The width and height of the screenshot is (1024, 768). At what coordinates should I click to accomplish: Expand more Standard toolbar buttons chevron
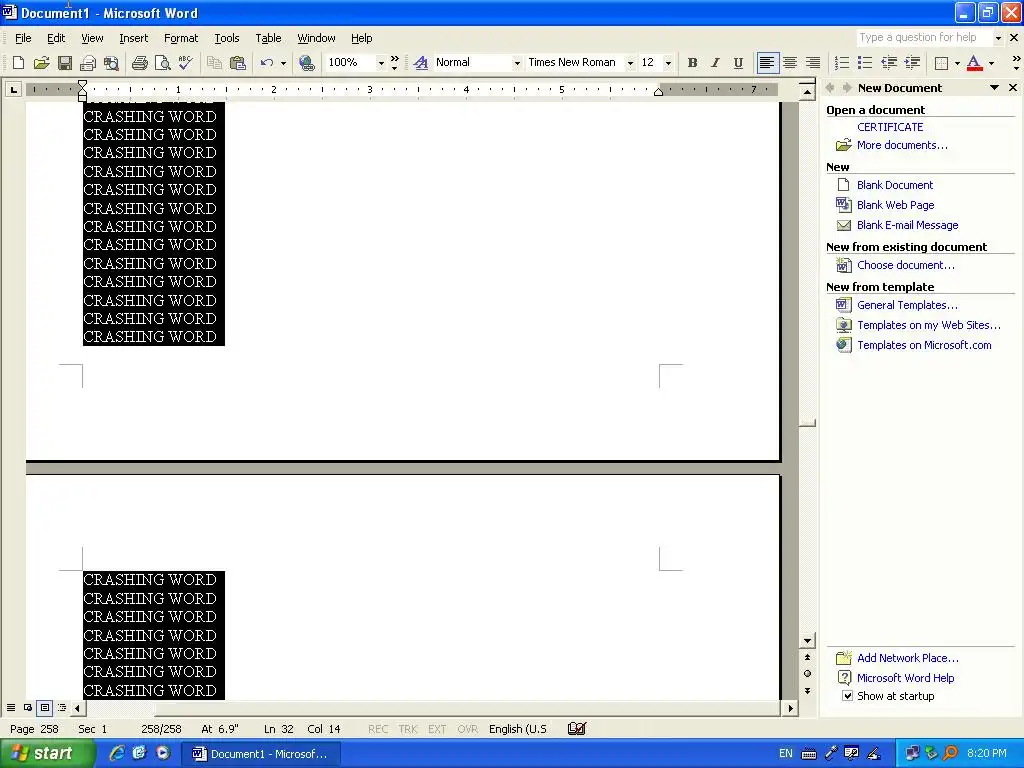(394, 63)
